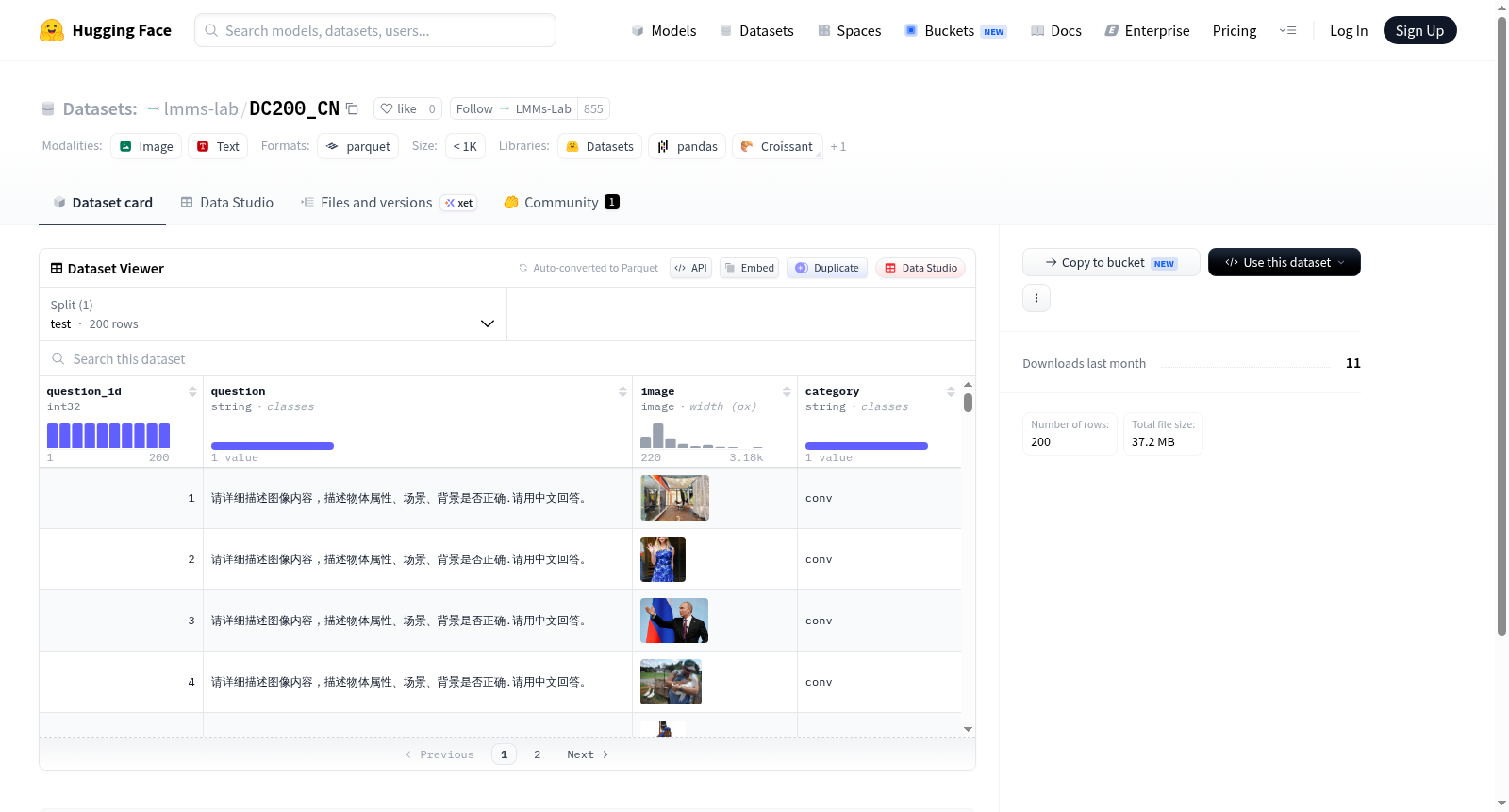Screen dimensions: 1509x812
Task: Sort by the category column arrows
Action: point(951,391)
